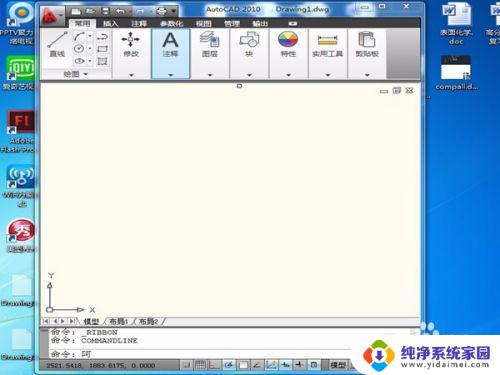The width and height of the screenshot is (500, 375).
Task: Open the red AutoCAD application menu button
Action: point(50,16)
